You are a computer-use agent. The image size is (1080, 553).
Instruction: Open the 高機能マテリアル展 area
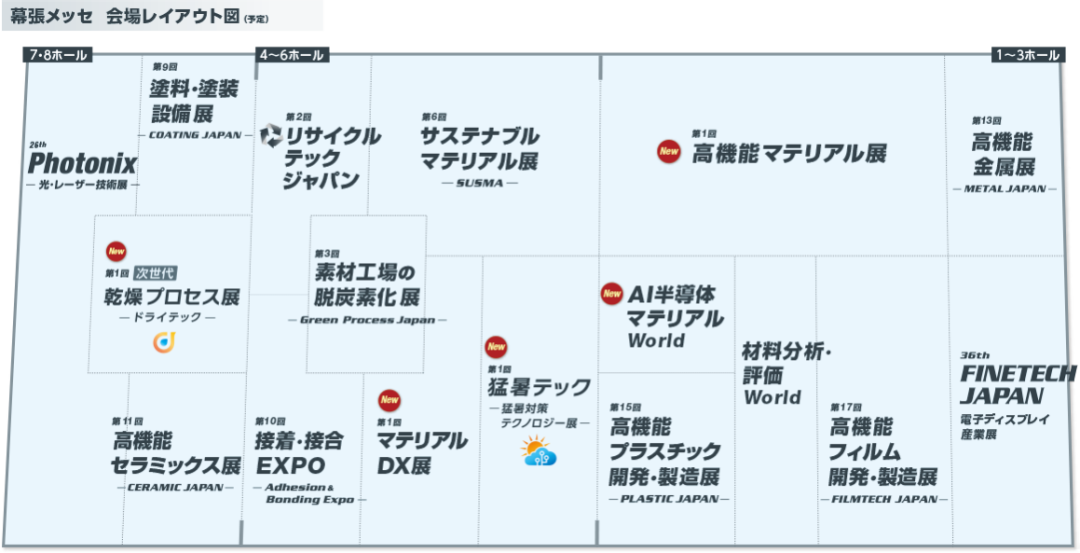pos(789,153)
